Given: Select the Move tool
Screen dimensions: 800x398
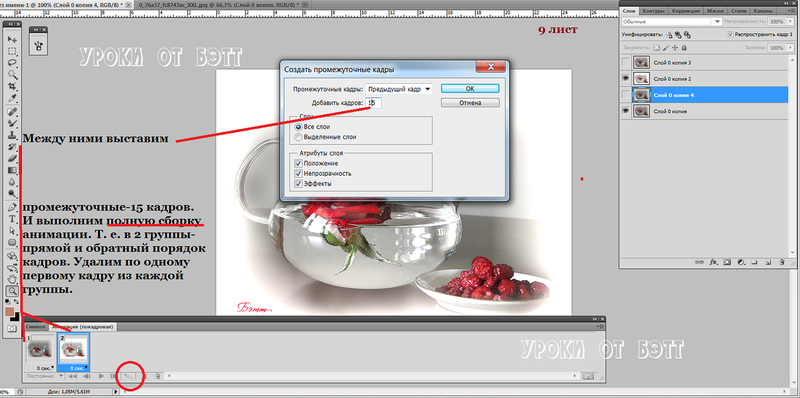Looking at the screenshot, I should (x=12, y=39).
